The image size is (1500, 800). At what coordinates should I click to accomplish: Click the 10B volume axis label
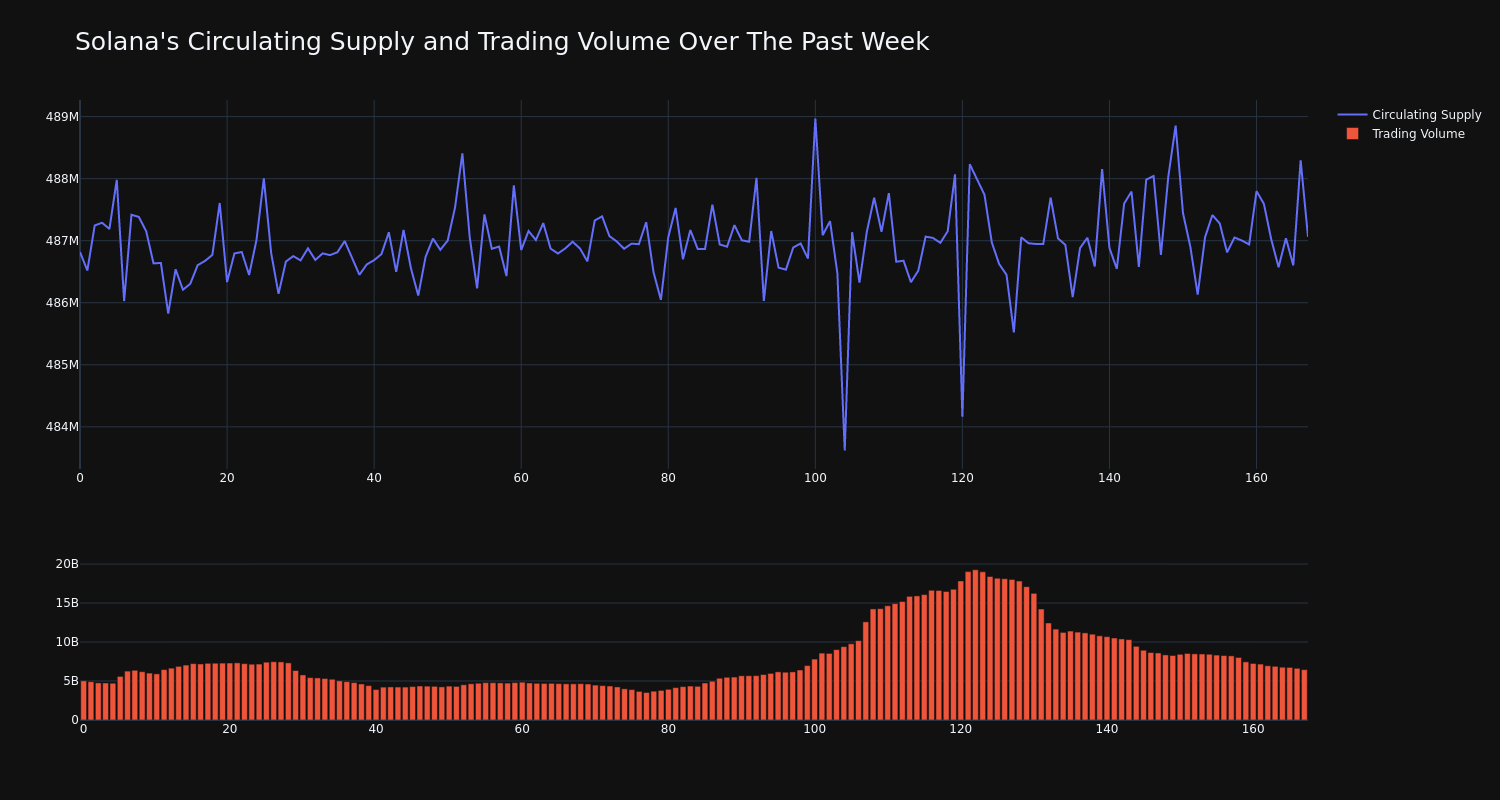(x=67, y=642)
